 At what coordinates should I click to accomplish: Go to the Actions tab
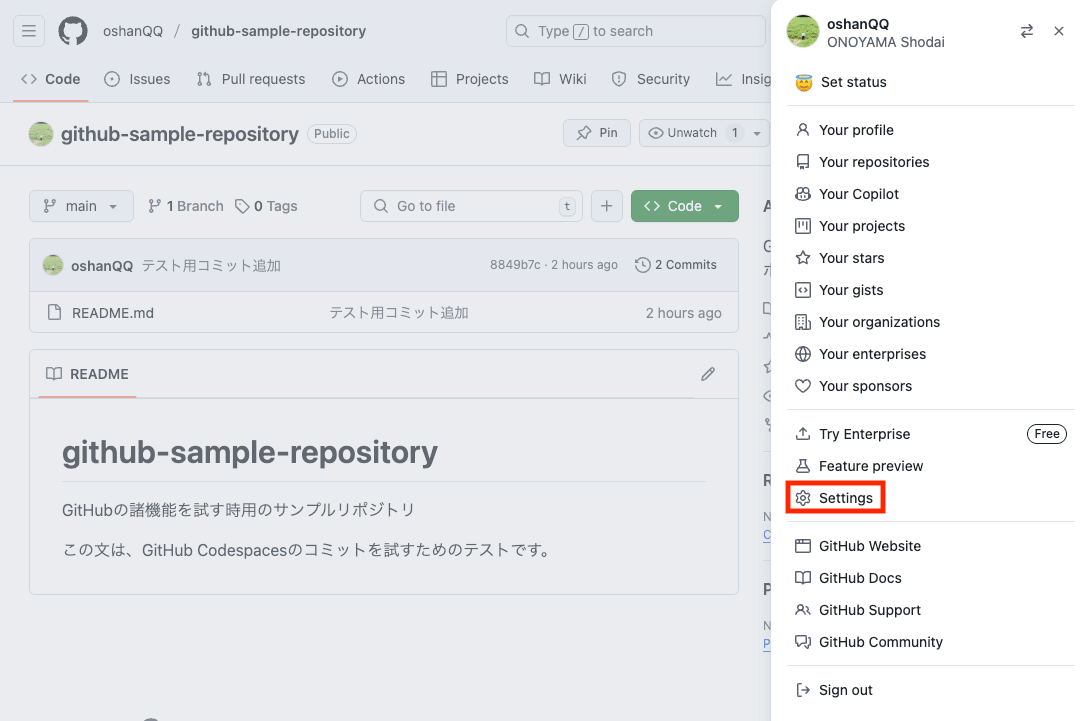[x=369, y=79]
